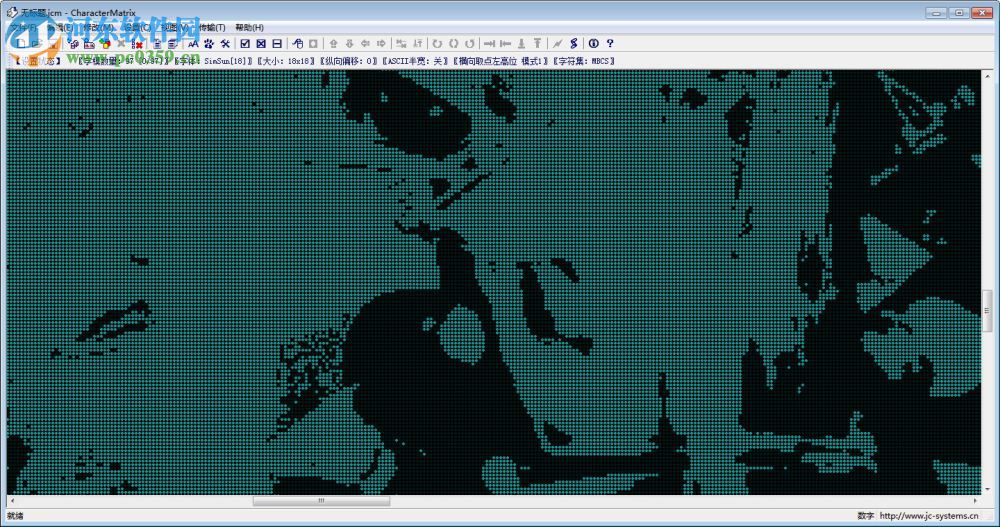
Task: Click the align to right edge icon
Action: [x=489, y=43]
